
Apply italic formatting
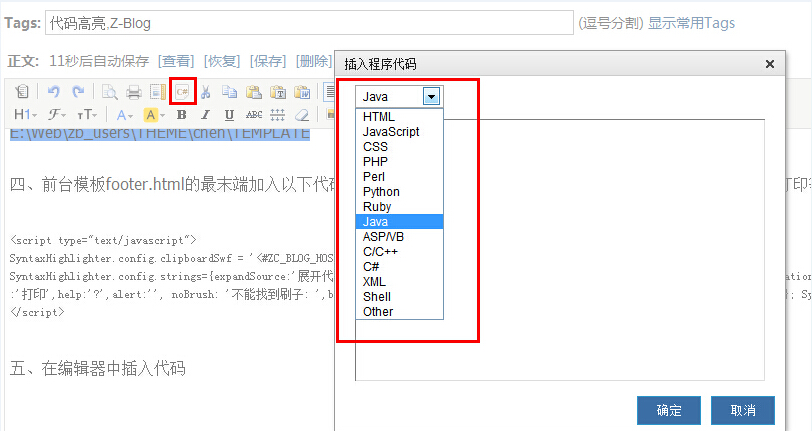(206, 114)
